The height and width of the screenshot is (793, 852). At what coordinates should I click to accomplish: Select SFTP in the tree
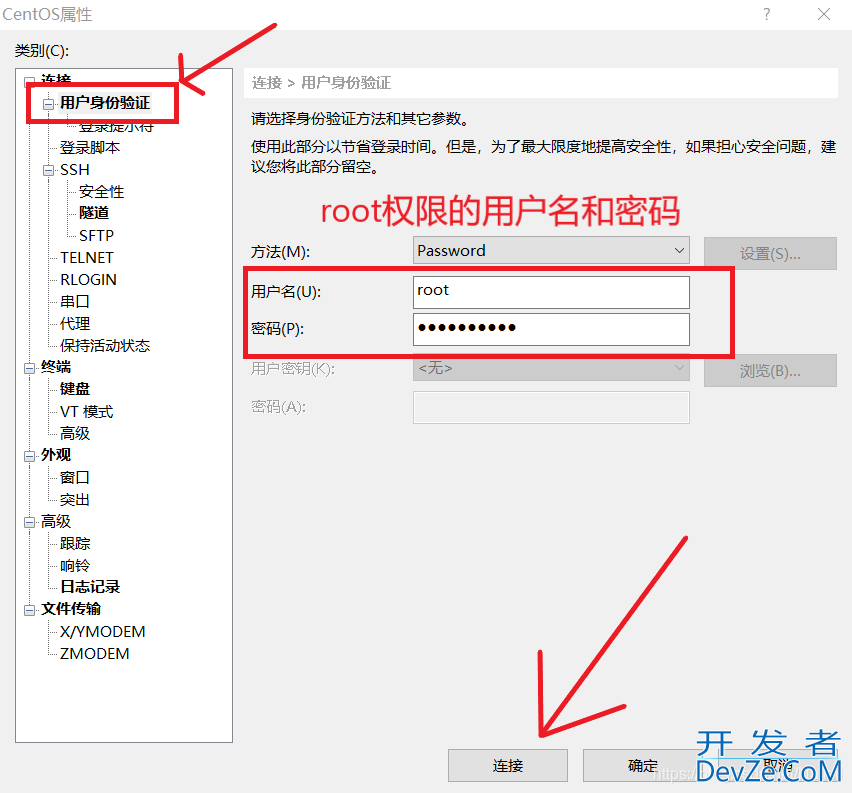96,236
